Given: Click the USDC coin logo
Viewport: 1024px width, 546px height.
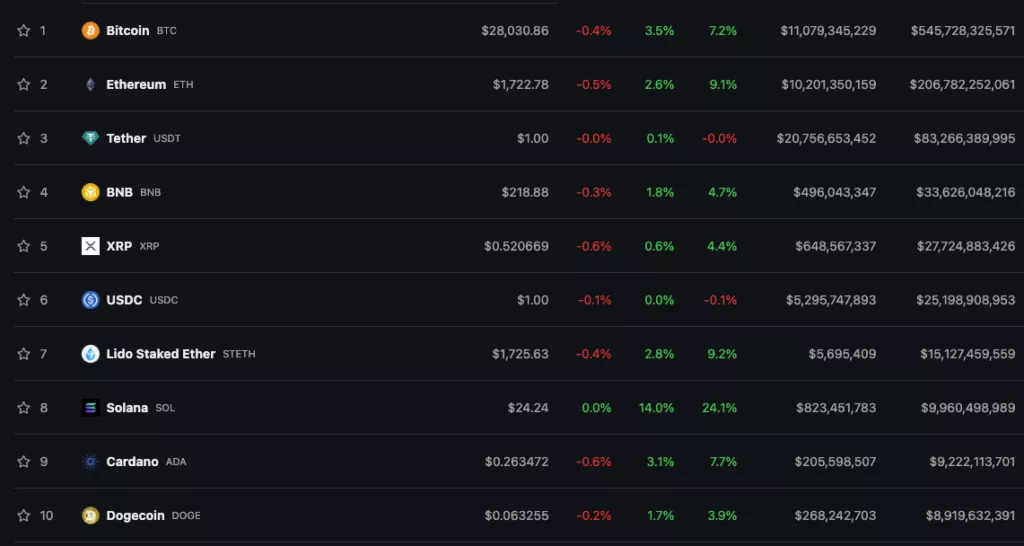Looking at the screenshot, I should pos(90,300).
